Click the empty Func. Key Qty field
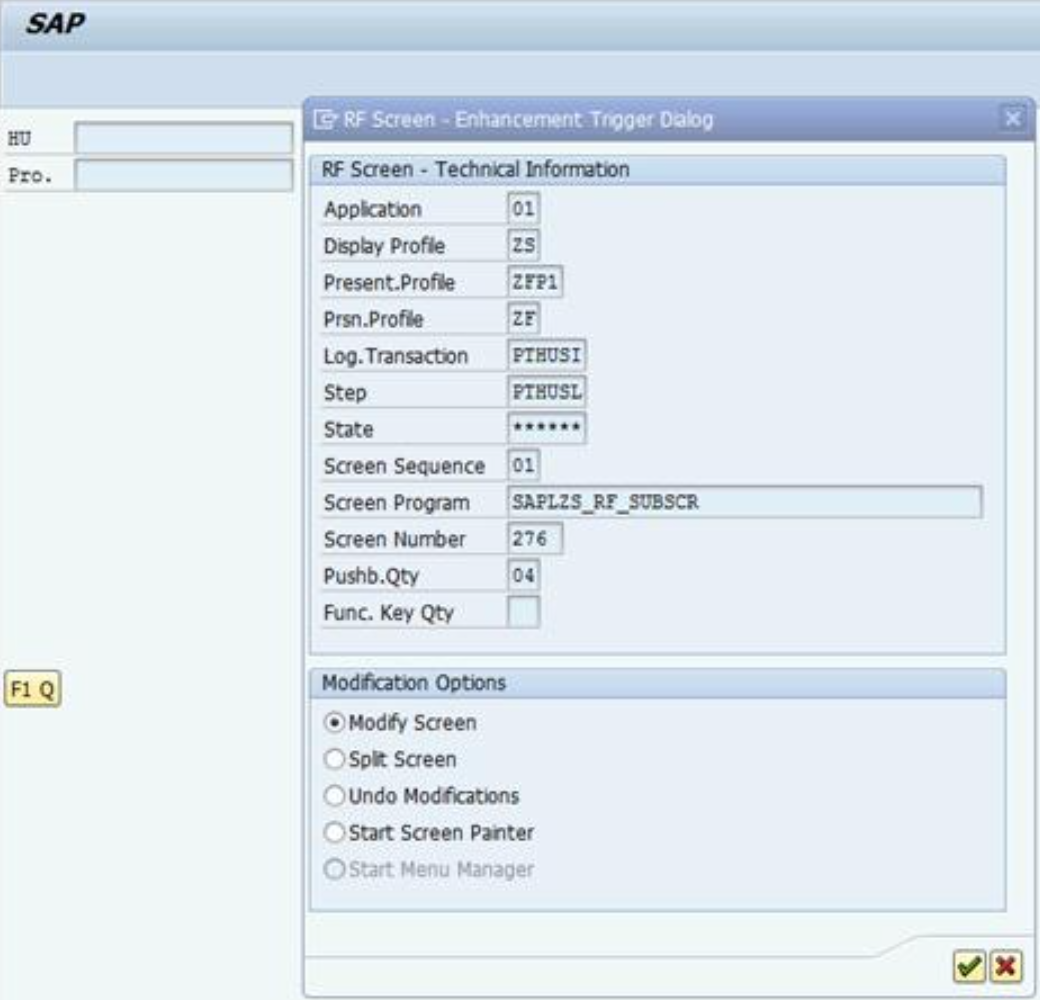Image resolution: width=1040 pixels, height=1000 pixels. pos(523,612)
